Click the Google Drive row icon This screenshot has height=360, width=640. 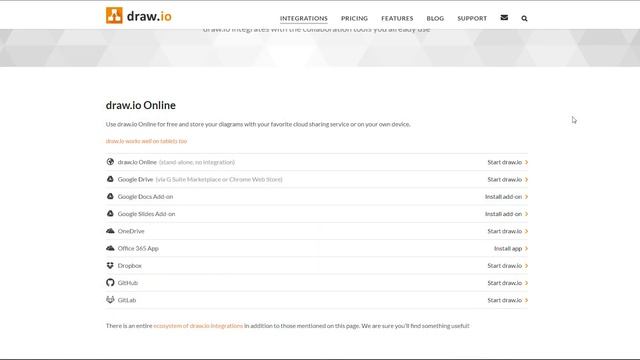coord(110,179)
